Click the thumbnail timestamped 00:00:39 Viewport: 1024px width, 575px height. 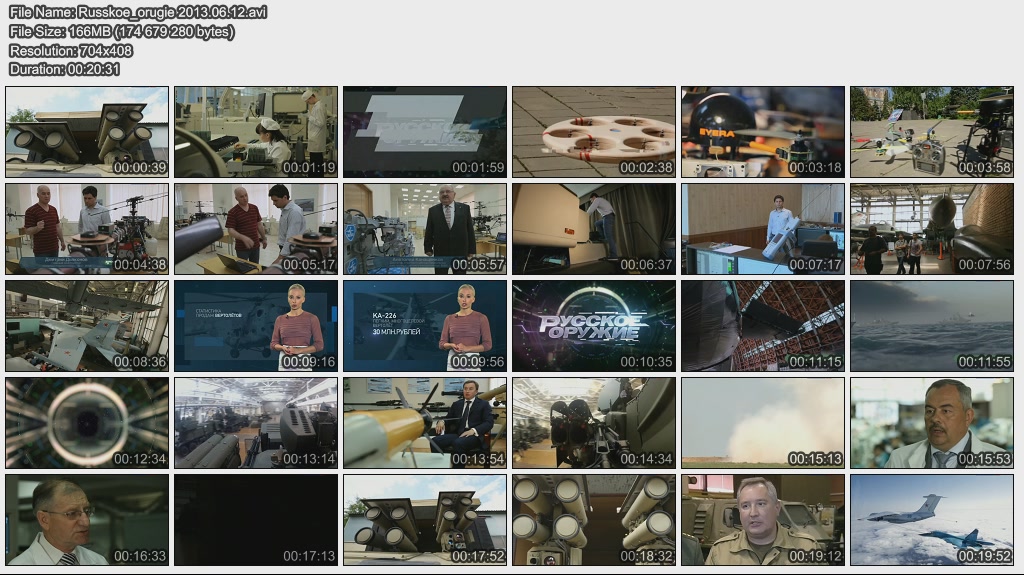[87, 132]
